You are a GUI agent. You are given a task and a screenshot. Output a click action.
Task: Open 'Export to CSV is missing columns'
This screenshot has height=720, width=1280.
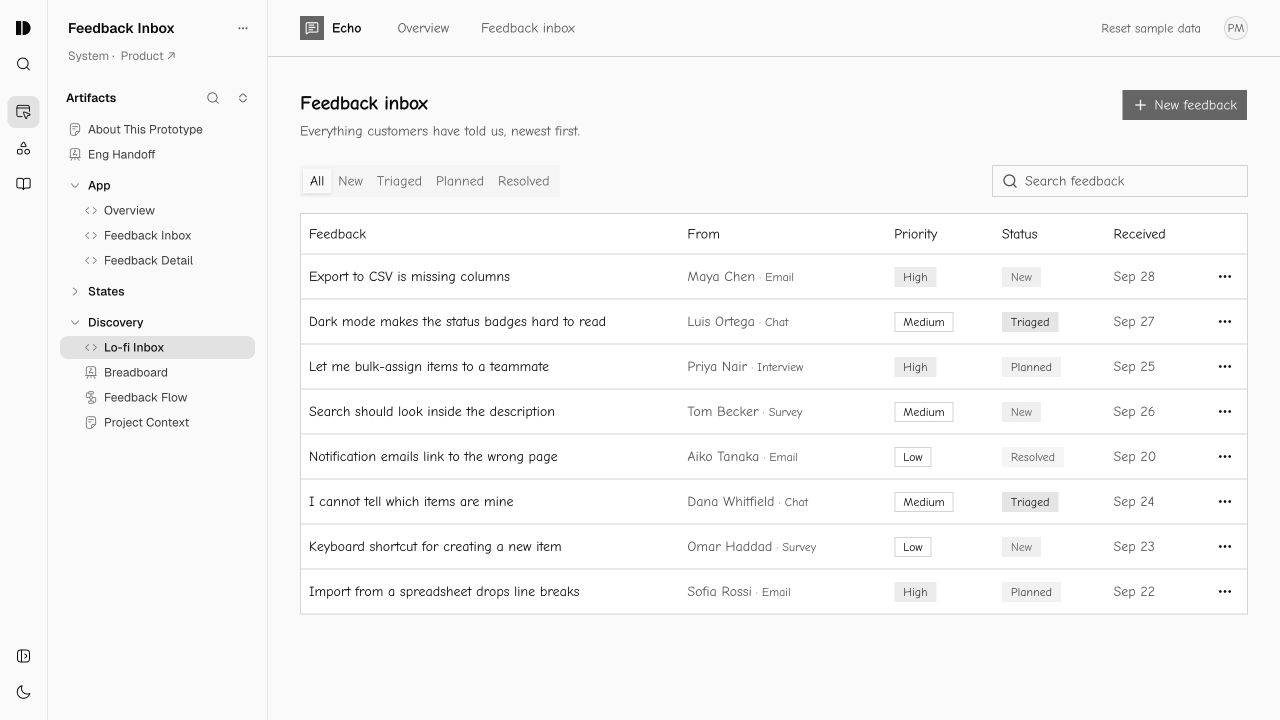pyautogui.click(x=409, y=277)
